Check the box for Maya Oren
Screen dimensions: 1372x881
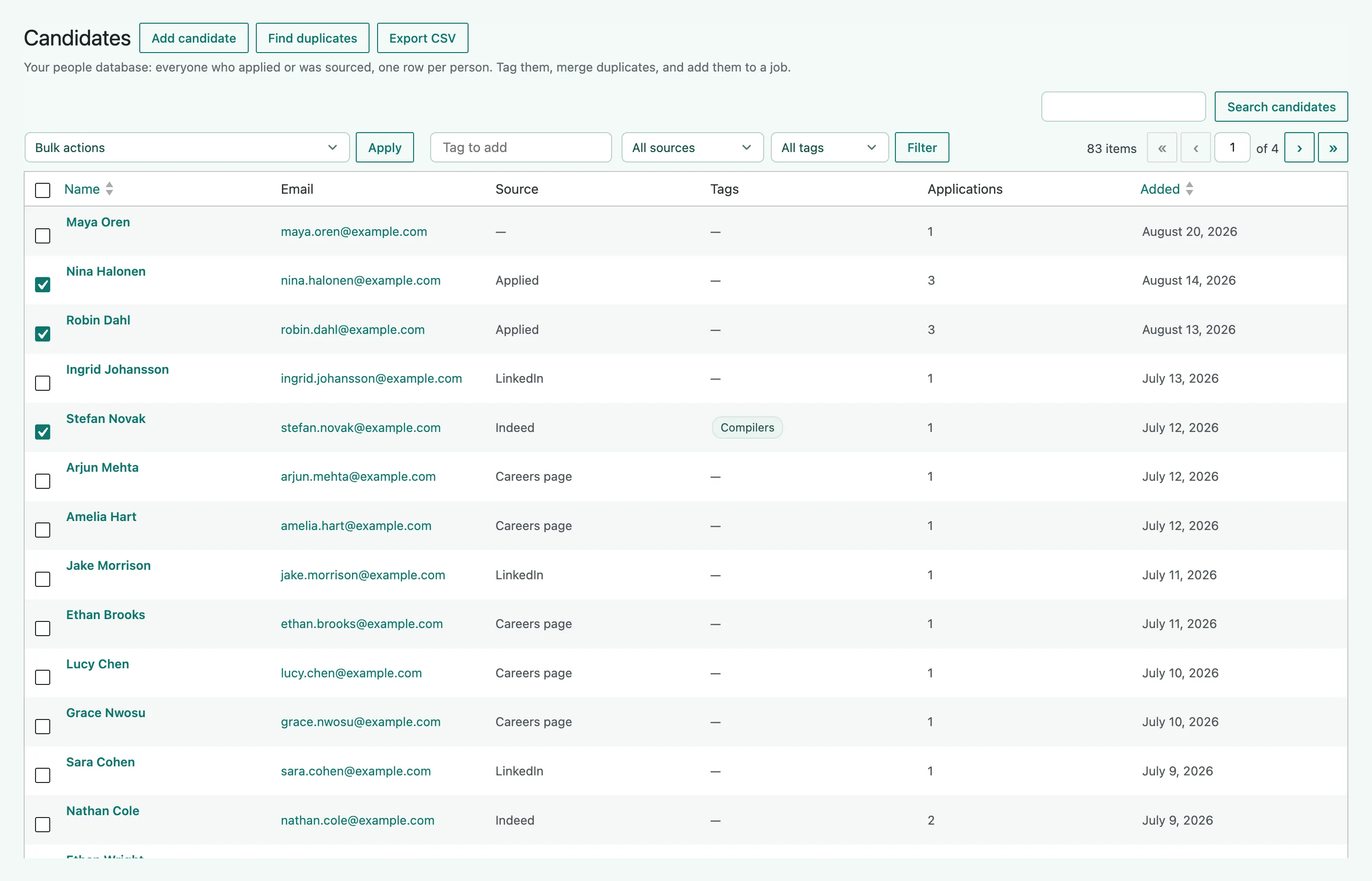(43, 236)
